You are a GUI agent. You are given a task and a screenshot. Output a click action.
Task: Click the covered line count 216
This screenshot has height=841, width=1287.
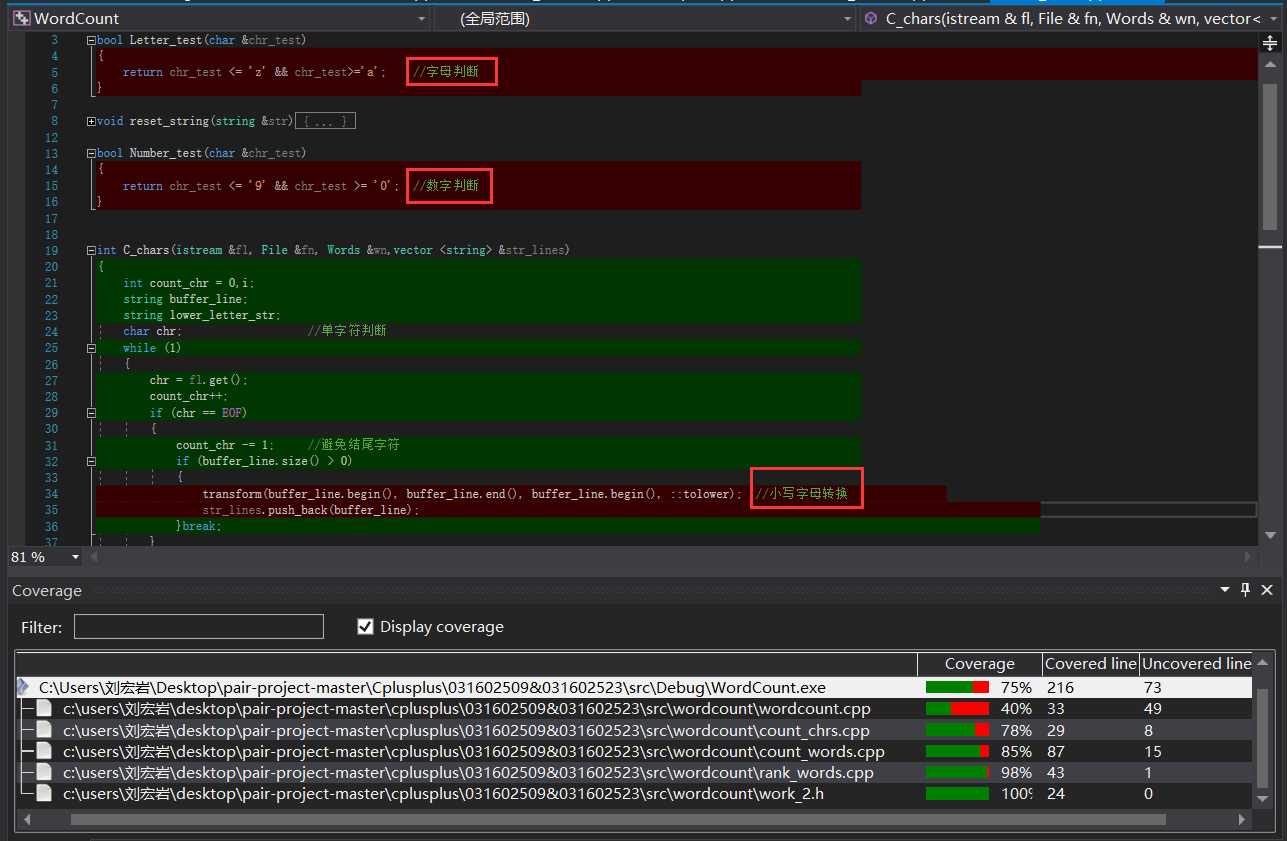pos(1060,688)
